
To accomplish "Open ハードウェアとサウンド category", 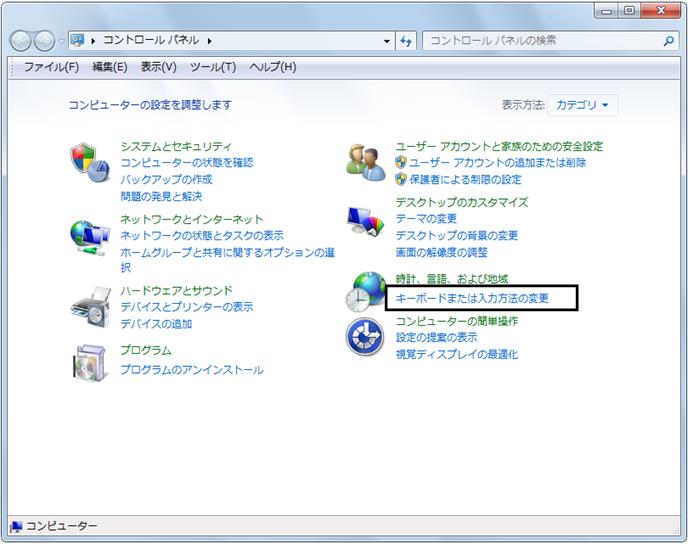I will (176, 290).
